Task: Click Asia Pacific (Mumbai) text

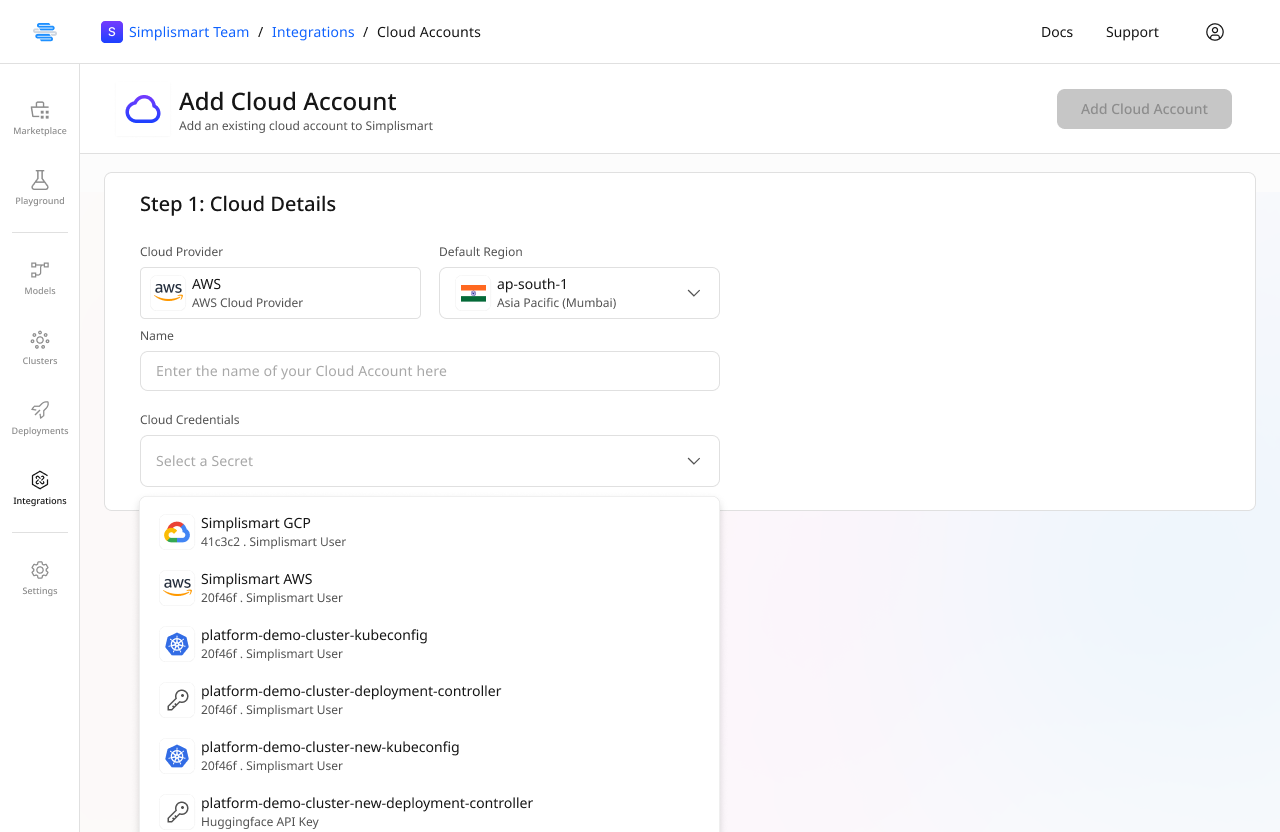Action: click(x=556, y=303)
